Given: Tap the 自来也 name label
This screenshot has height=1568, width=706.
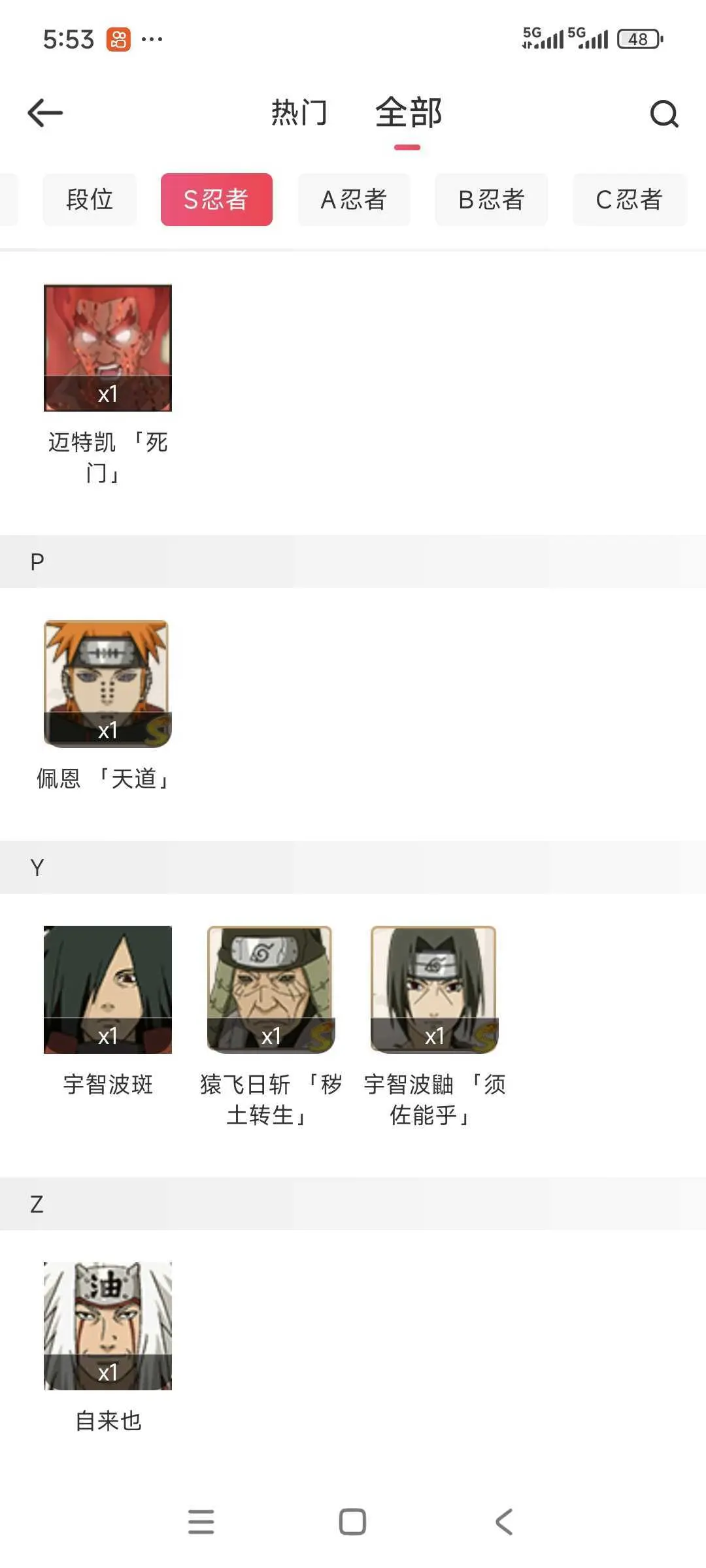Looking at the screenshot, I should pyautogui.click(x=108, y=1421).
